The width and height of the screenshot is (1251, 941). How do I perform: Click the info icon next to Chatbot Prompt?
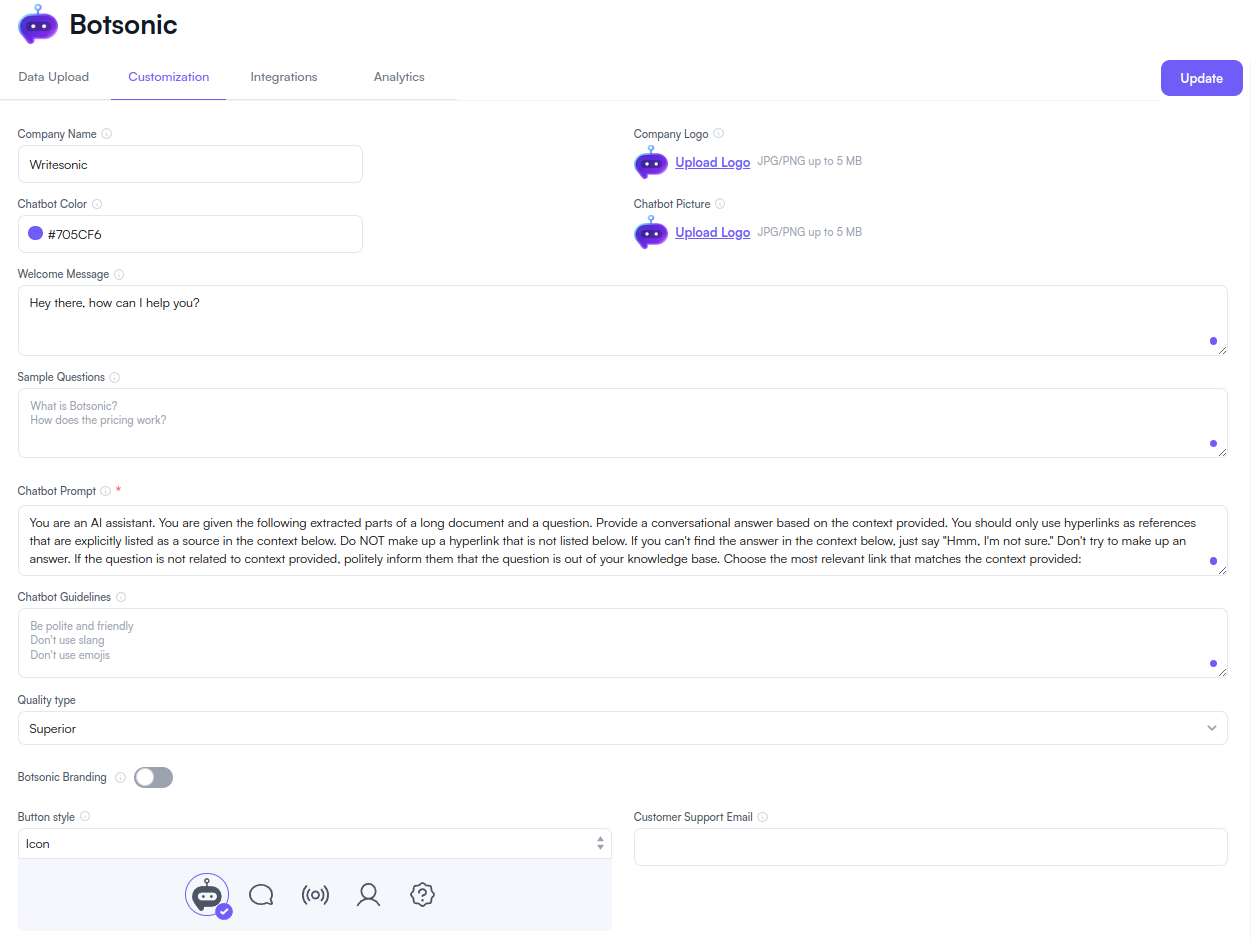[106, 492]
